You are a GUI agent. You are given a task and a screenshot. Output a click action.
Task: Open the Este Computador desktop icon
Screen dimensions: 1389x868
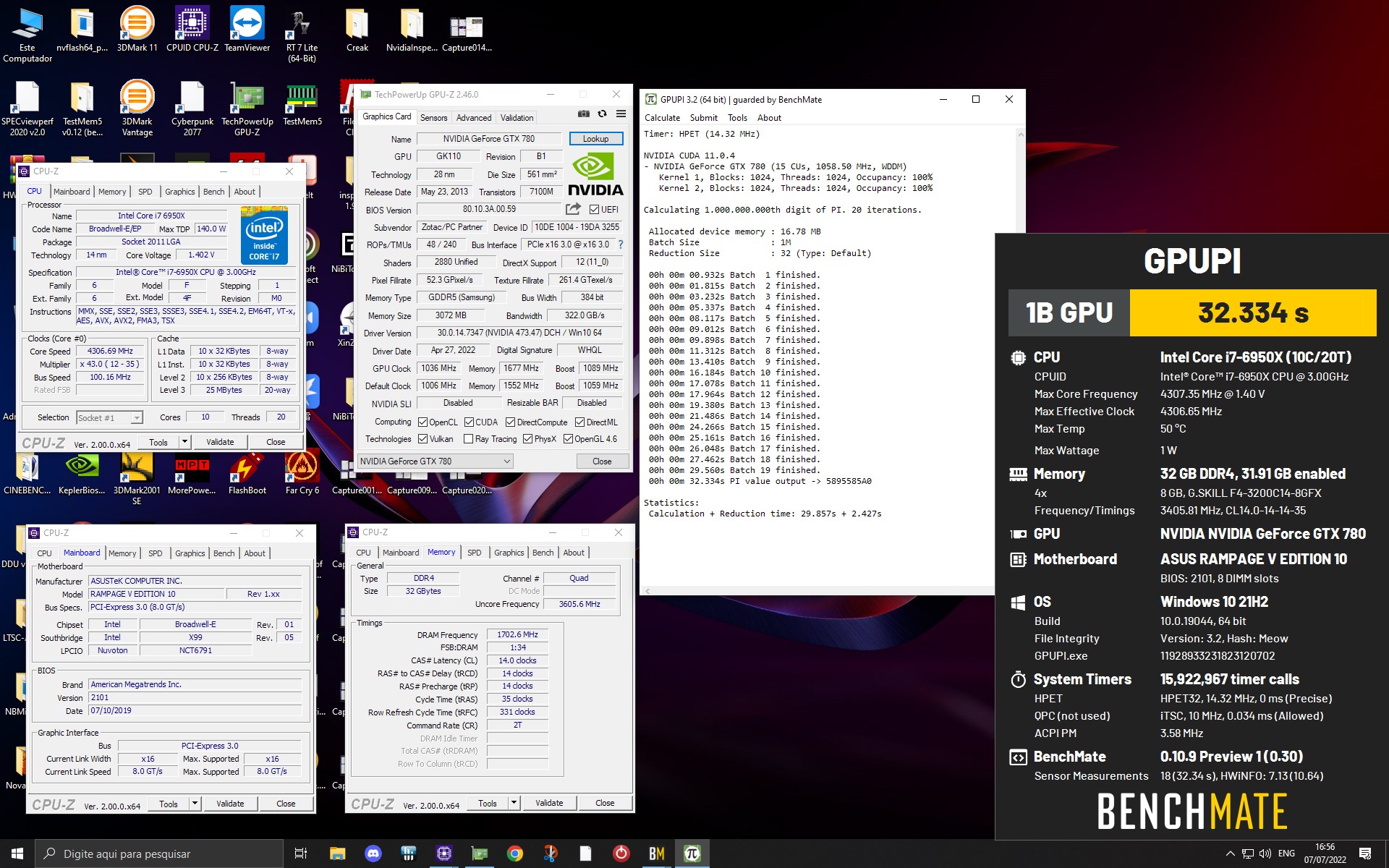coord(27,34)
